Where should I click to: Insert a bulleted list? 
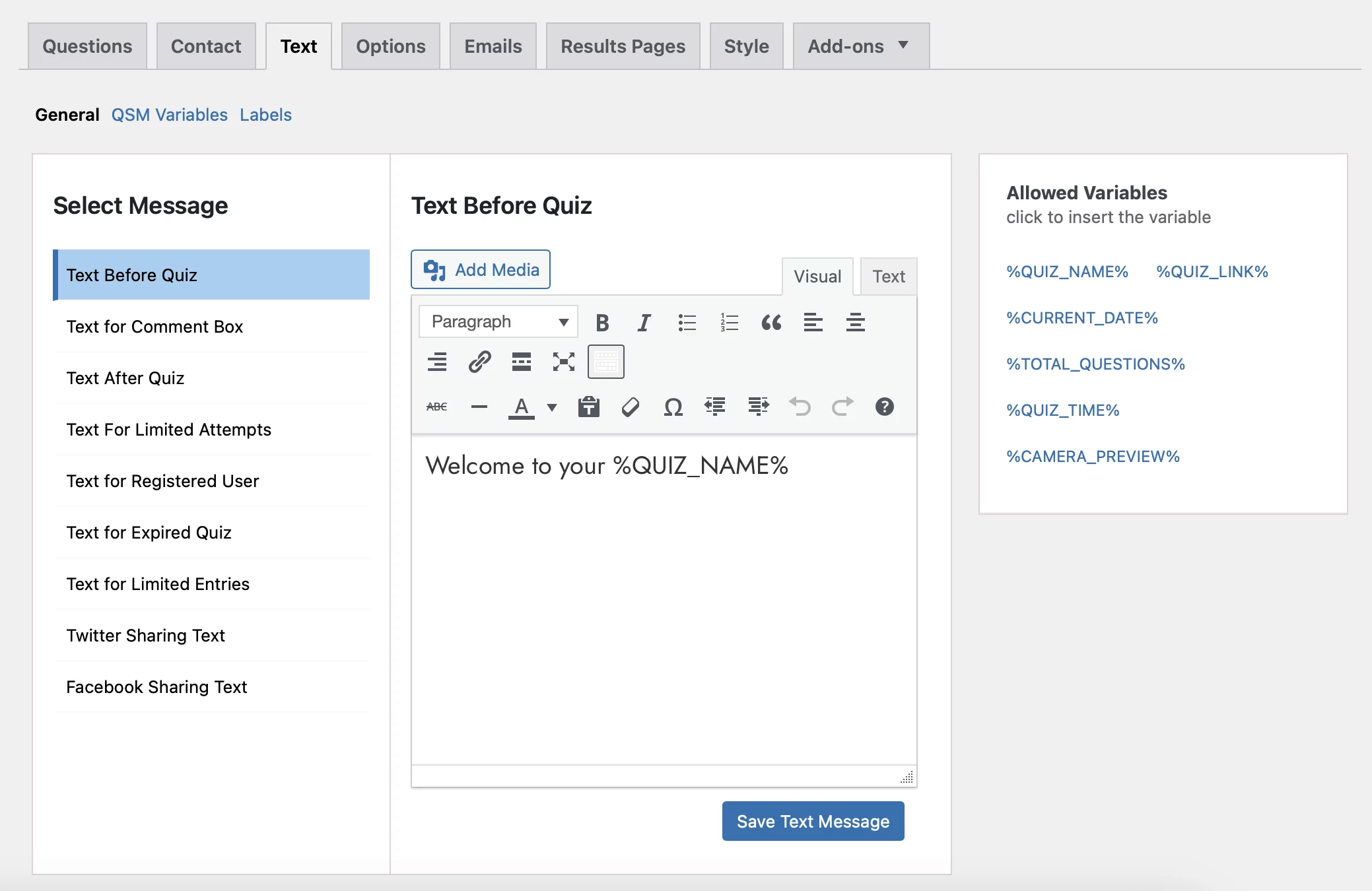[x=687, y=322]
